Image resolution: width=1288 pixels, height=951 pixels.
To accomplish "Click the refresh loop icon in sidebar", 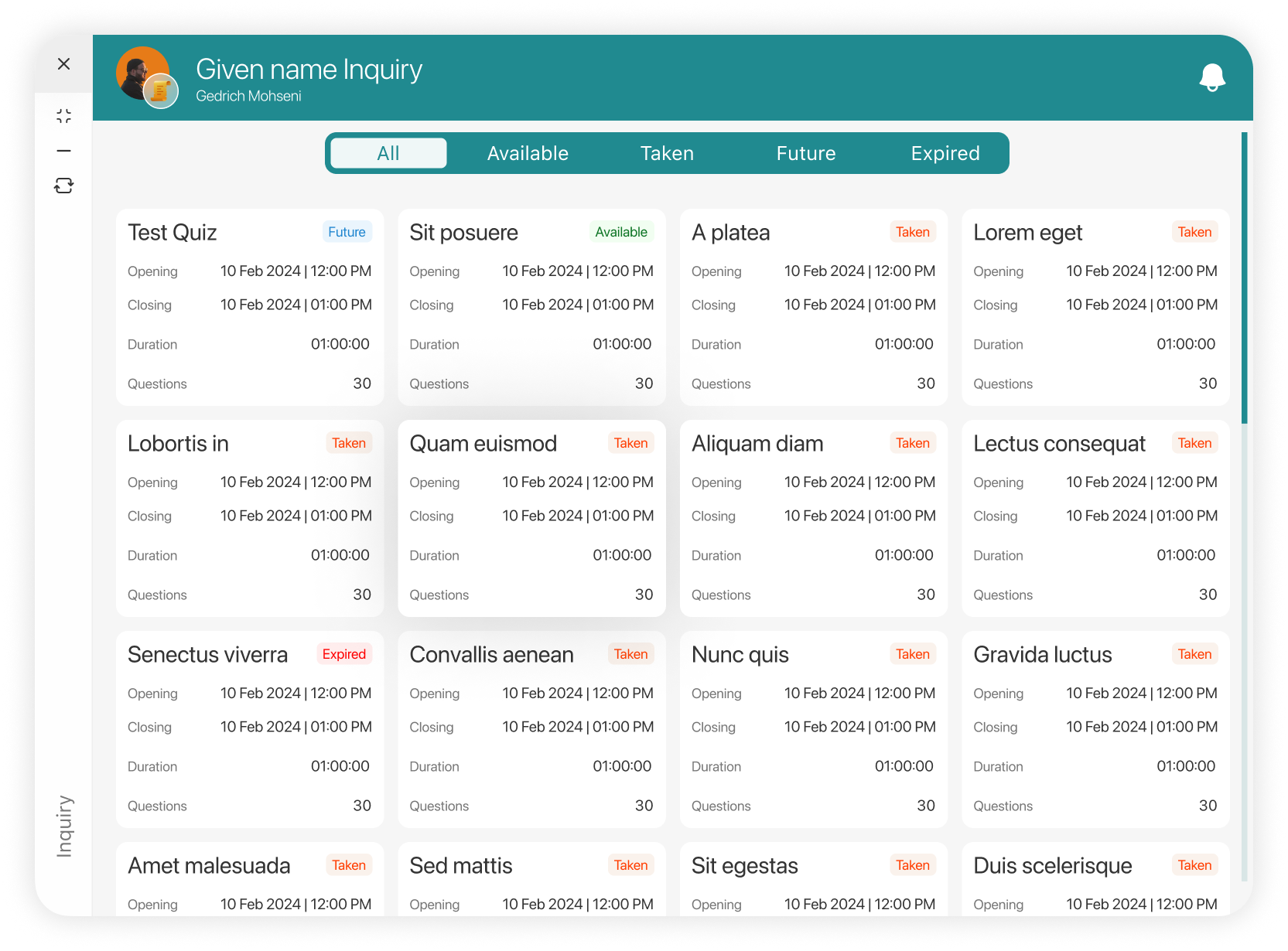I will (64, 186).
